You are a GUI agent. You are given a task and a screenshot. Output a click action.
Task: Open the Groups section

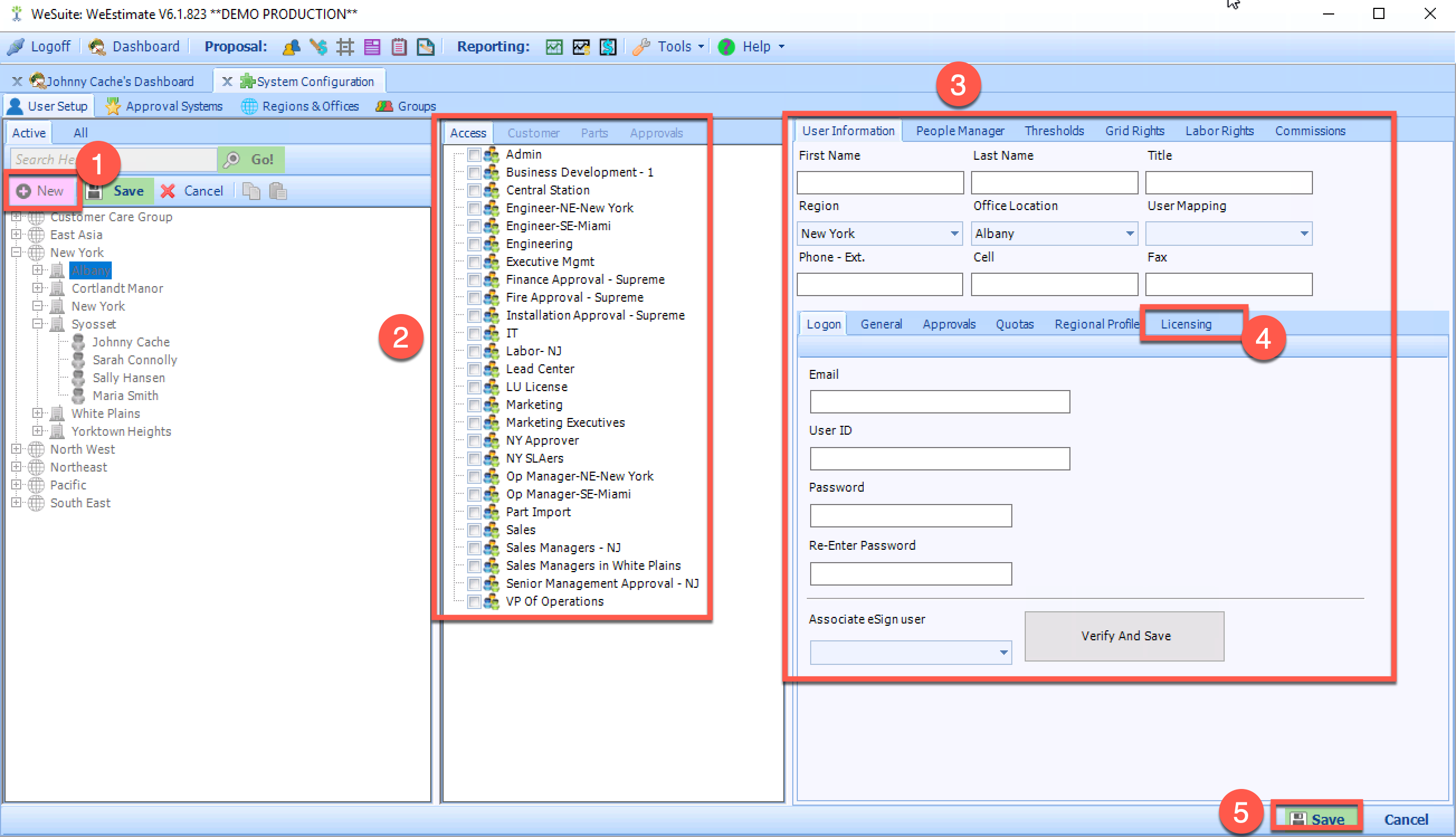point(406,106)
